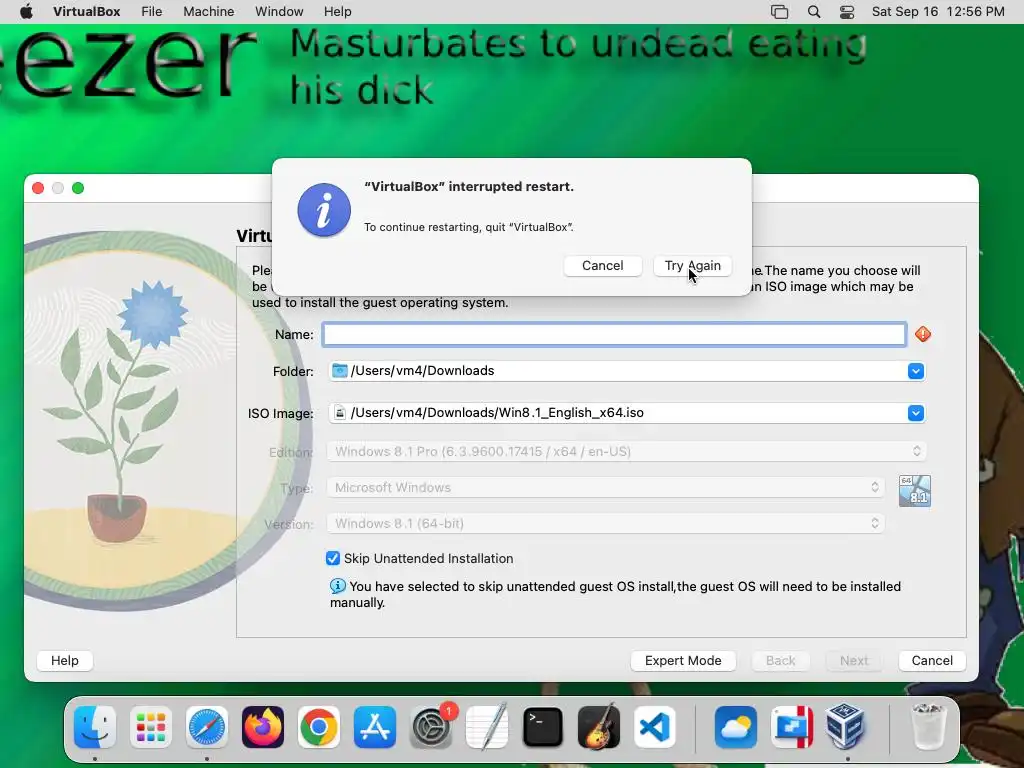This screenshot has width=1024, height=768.
Task: Click the Next button in the wizard
Action: tap(854, 660)
